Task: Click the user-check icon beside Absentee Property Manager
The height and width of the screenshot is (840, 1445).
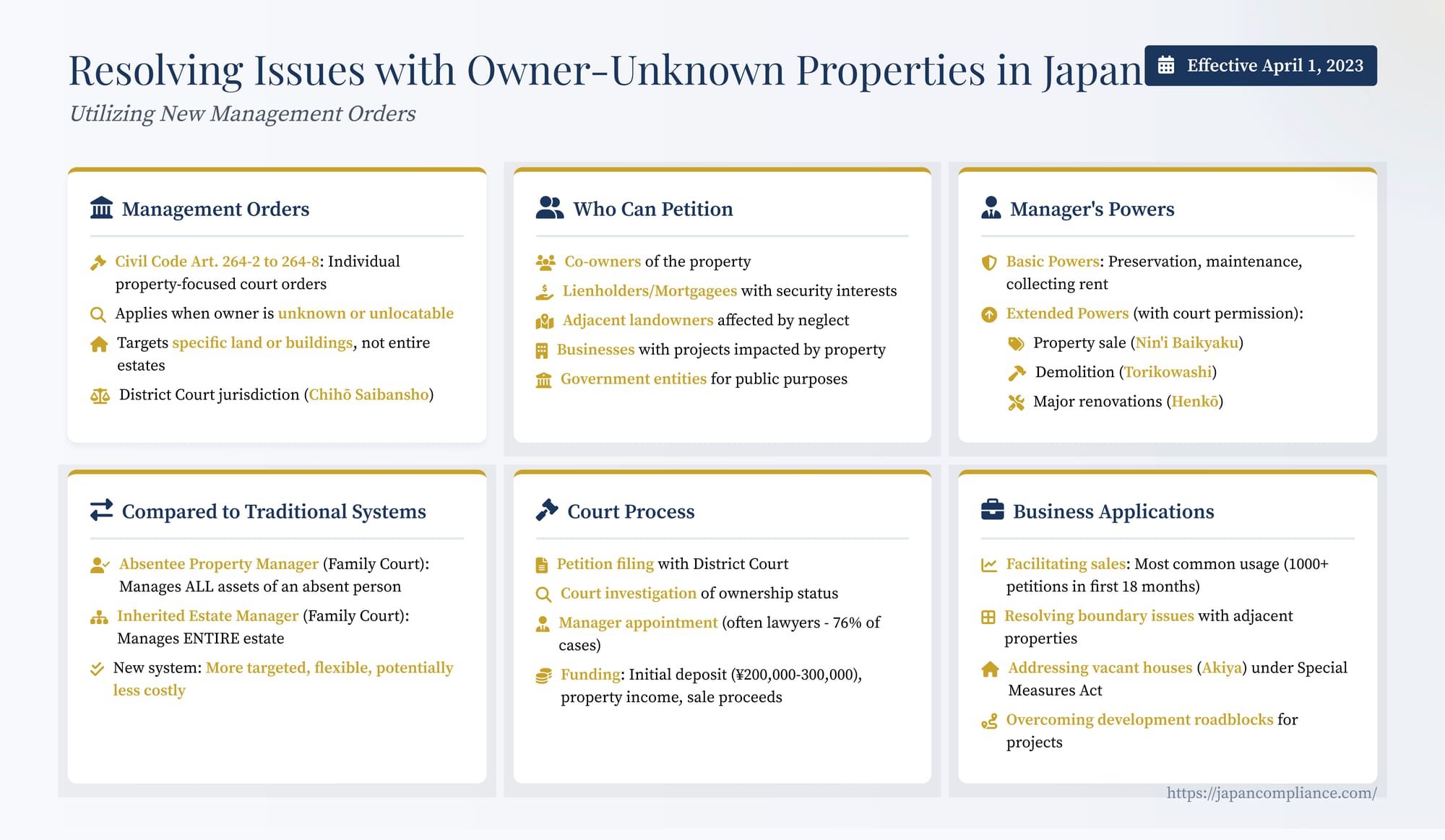Action: click(100, 565)
